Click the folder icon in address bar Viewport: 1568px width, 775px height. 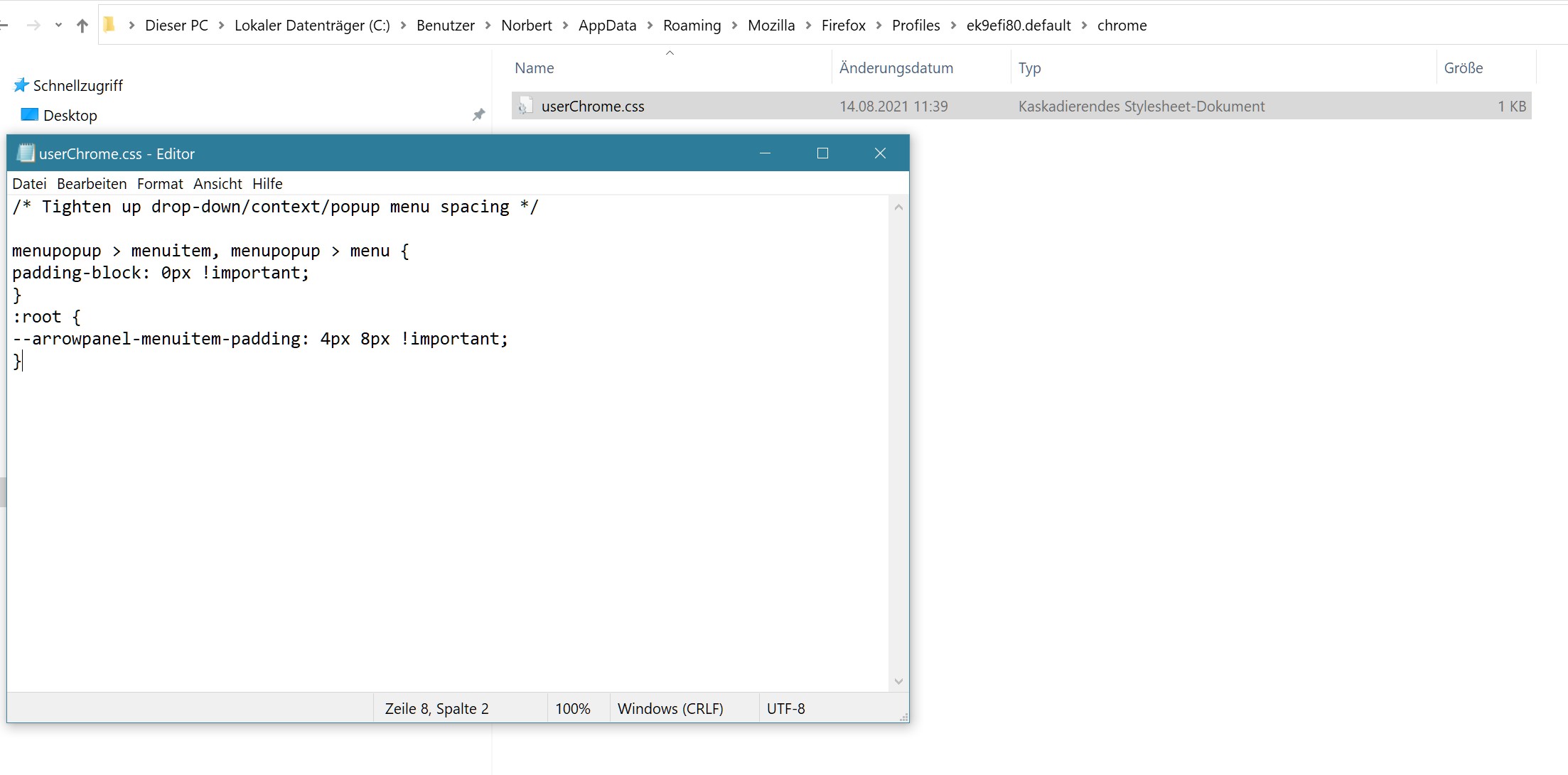tap(109, 26)
